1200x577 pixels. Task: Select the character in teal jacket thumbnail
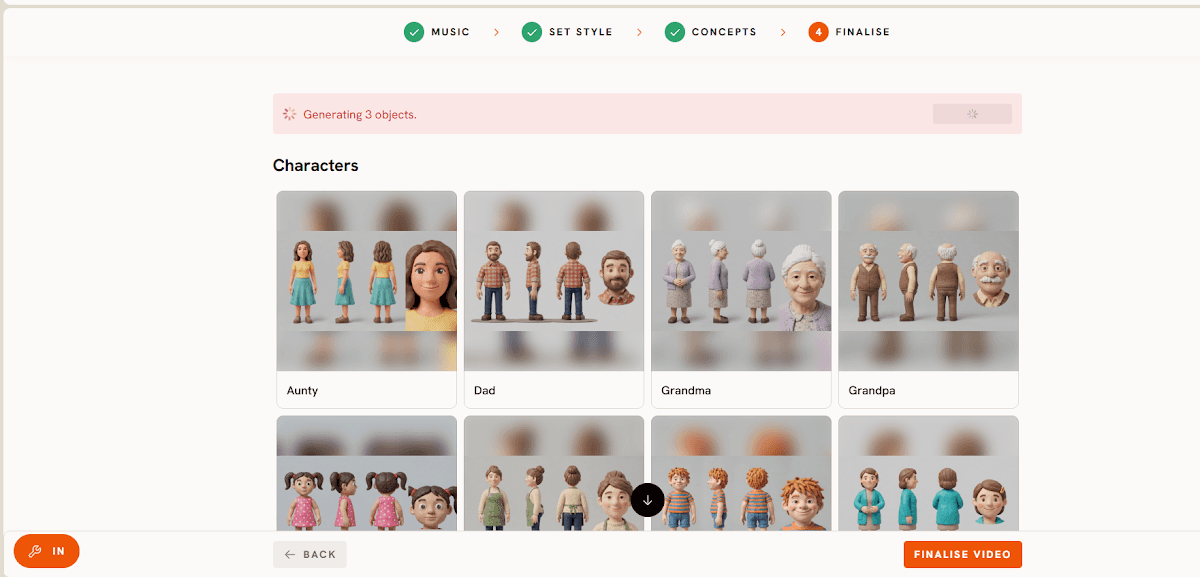[x=928, y=473]
